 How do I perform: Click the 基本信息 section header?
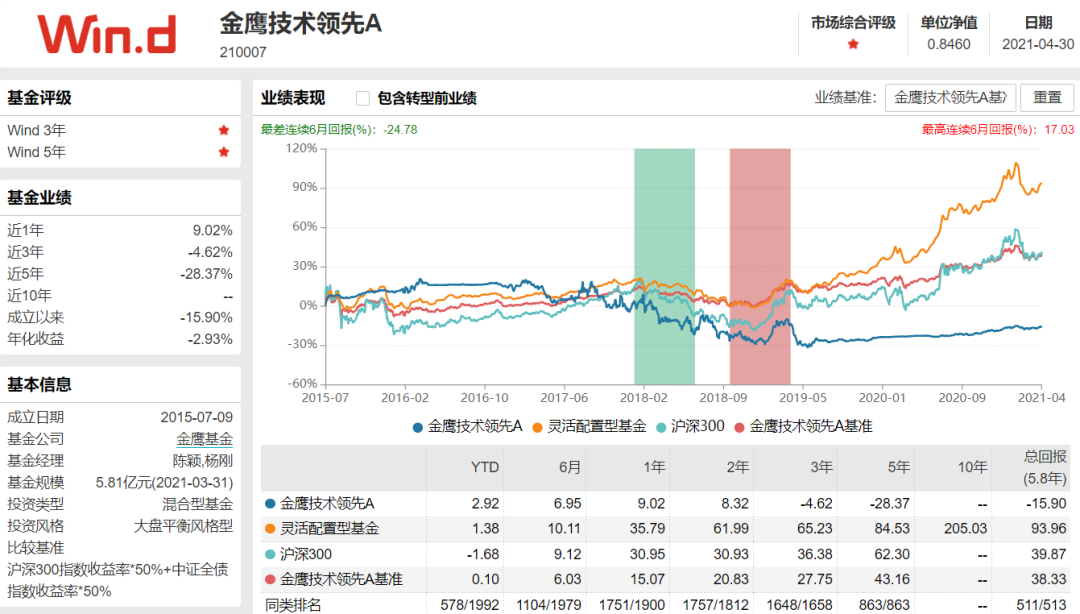[39, 385]
